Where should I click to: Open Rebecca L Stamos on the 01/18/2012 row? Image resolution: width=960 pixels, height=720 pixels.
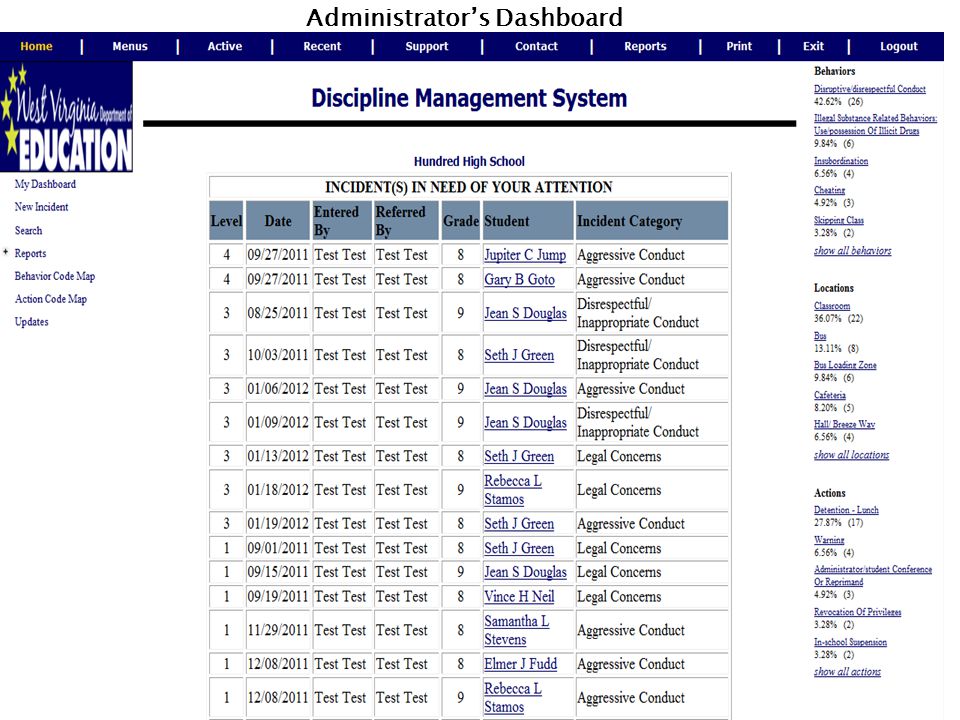[513, 490]
